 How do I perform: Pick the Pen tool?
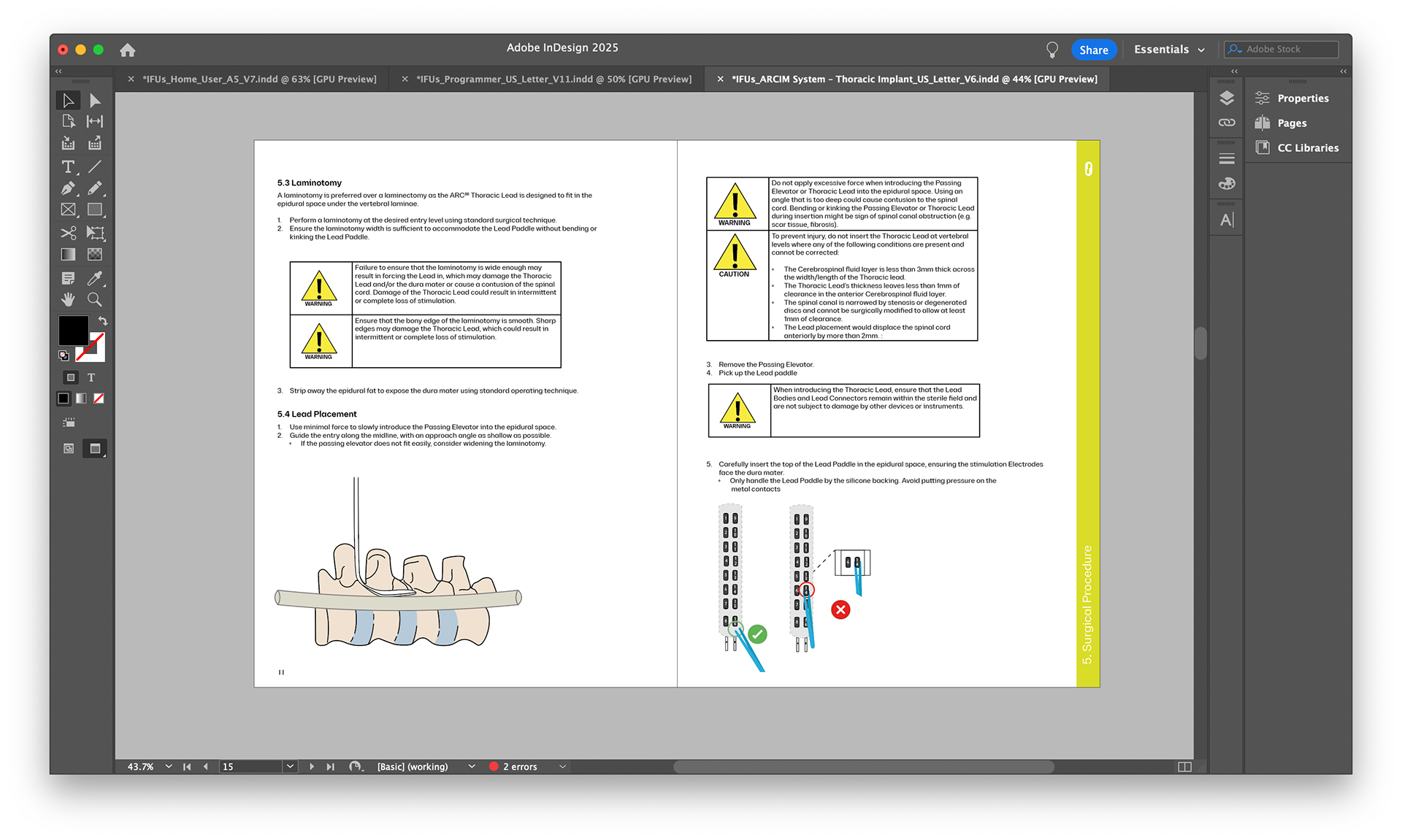[x=68, y=188]
